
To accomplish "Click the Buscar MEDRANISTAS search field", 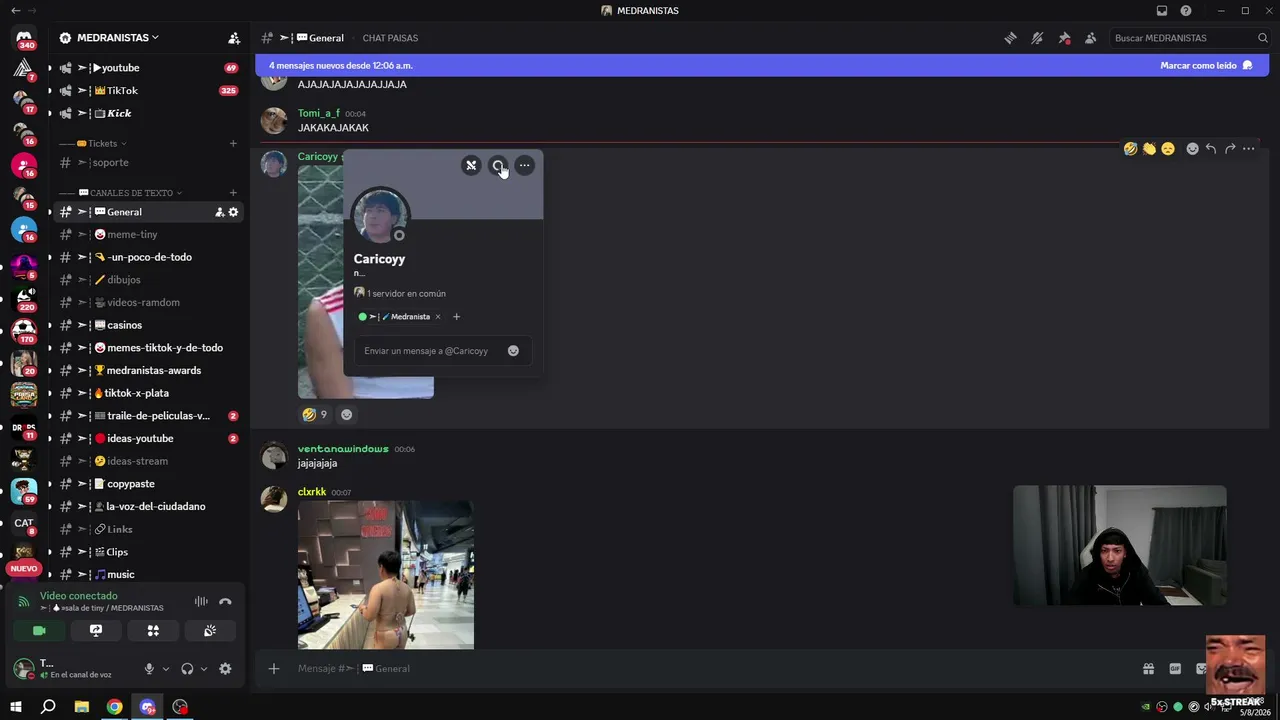I will tap(1190, 38).
